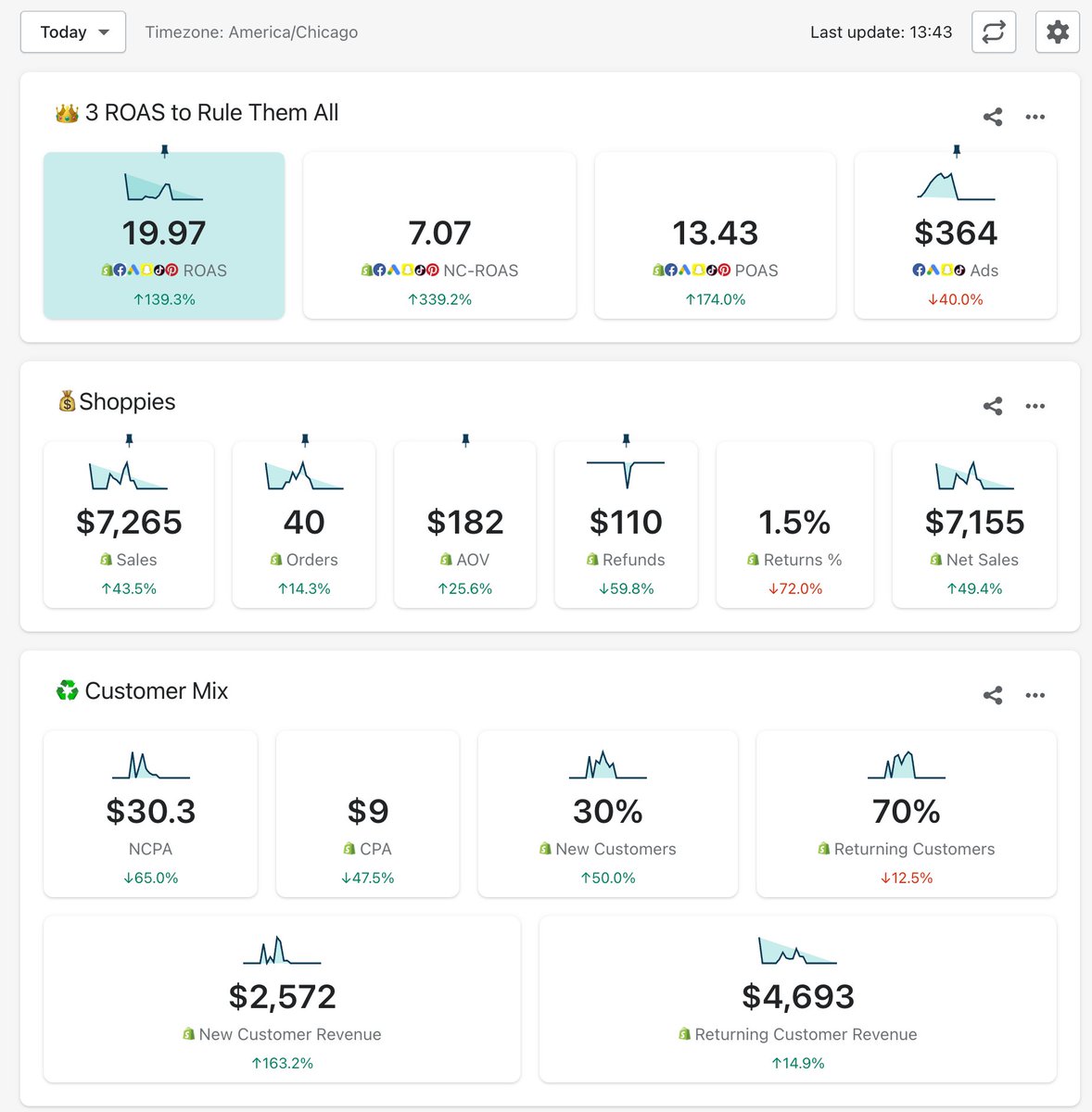This screenshot has width=1092, height=1112.
Task: Click the ↑139.3% ROAS change indicator
Action: pos(164,299)
